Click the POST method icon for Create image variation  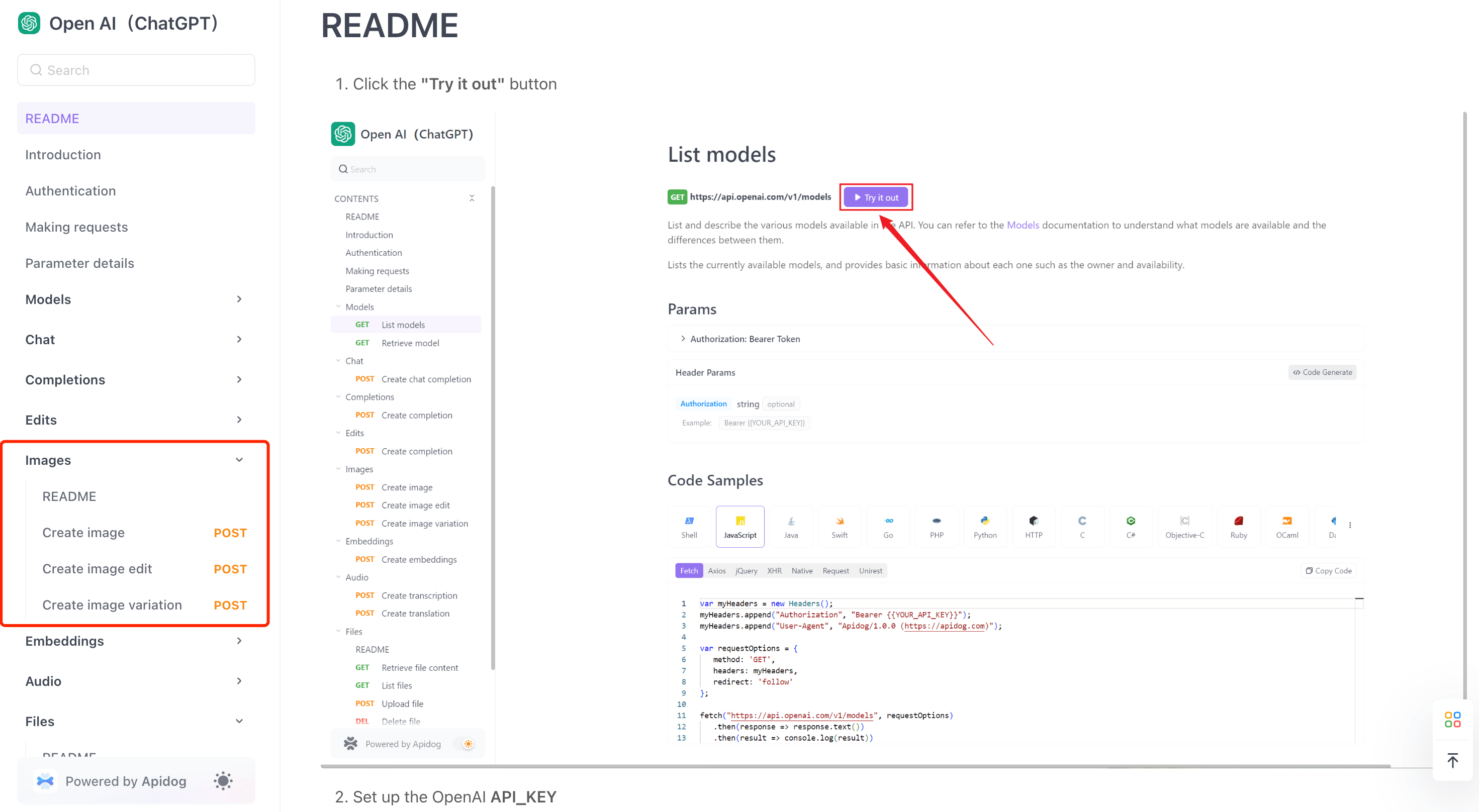[x=229, y=604]
